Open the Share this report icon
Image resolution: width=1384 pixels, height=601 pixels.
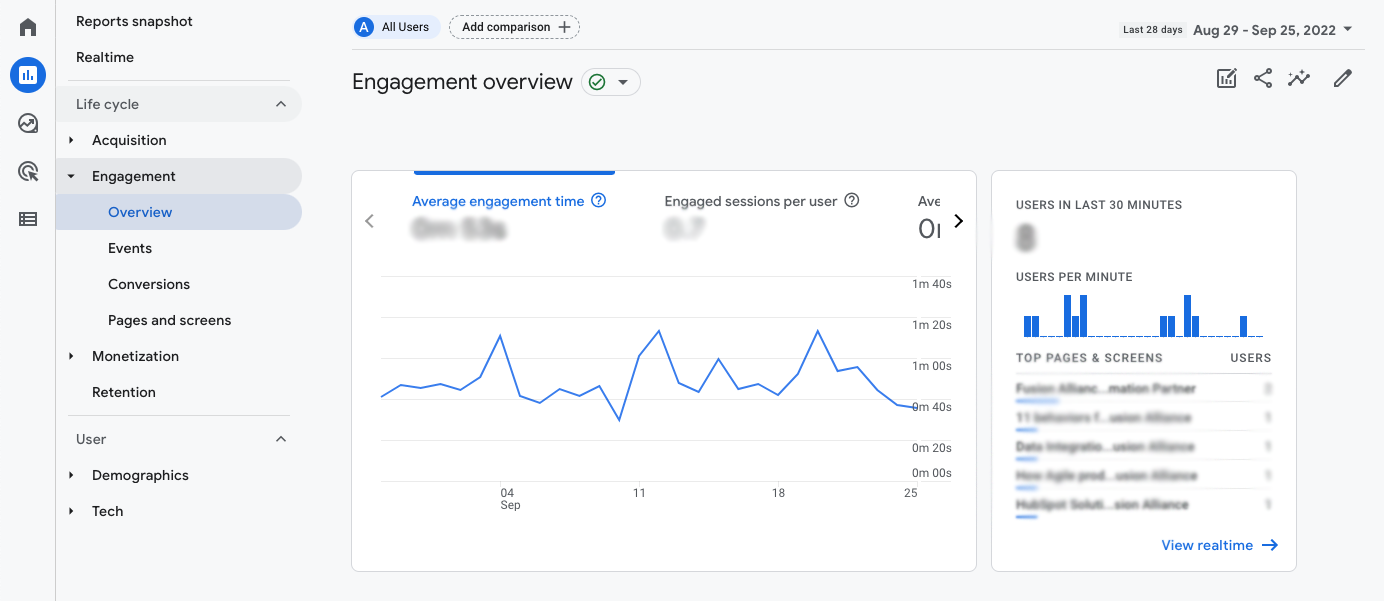(1262, 77)
